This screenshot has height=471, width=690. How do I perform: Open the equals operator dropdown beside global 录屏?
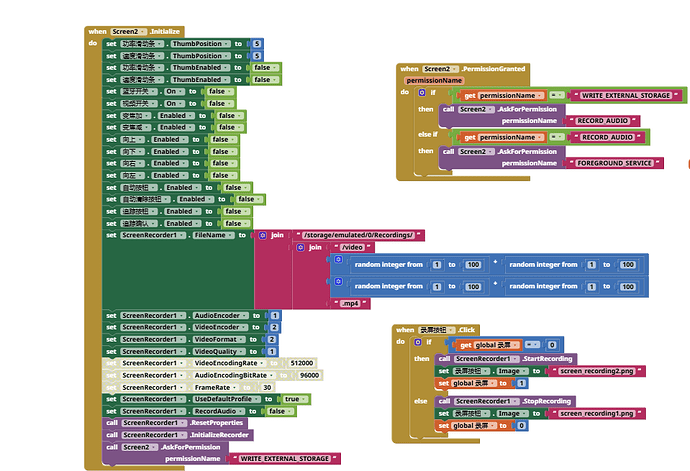[x=532, y=345]
